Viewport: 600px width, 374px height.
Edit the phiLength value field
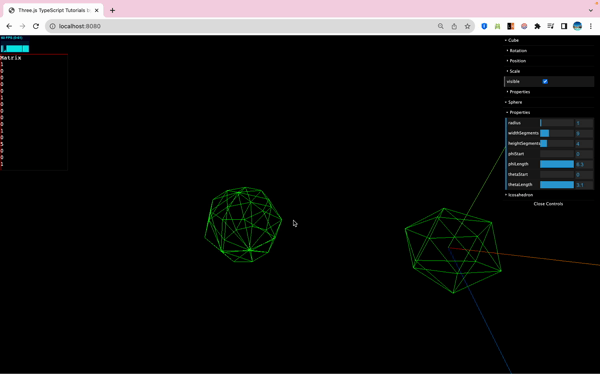click(x=584, y=164)
